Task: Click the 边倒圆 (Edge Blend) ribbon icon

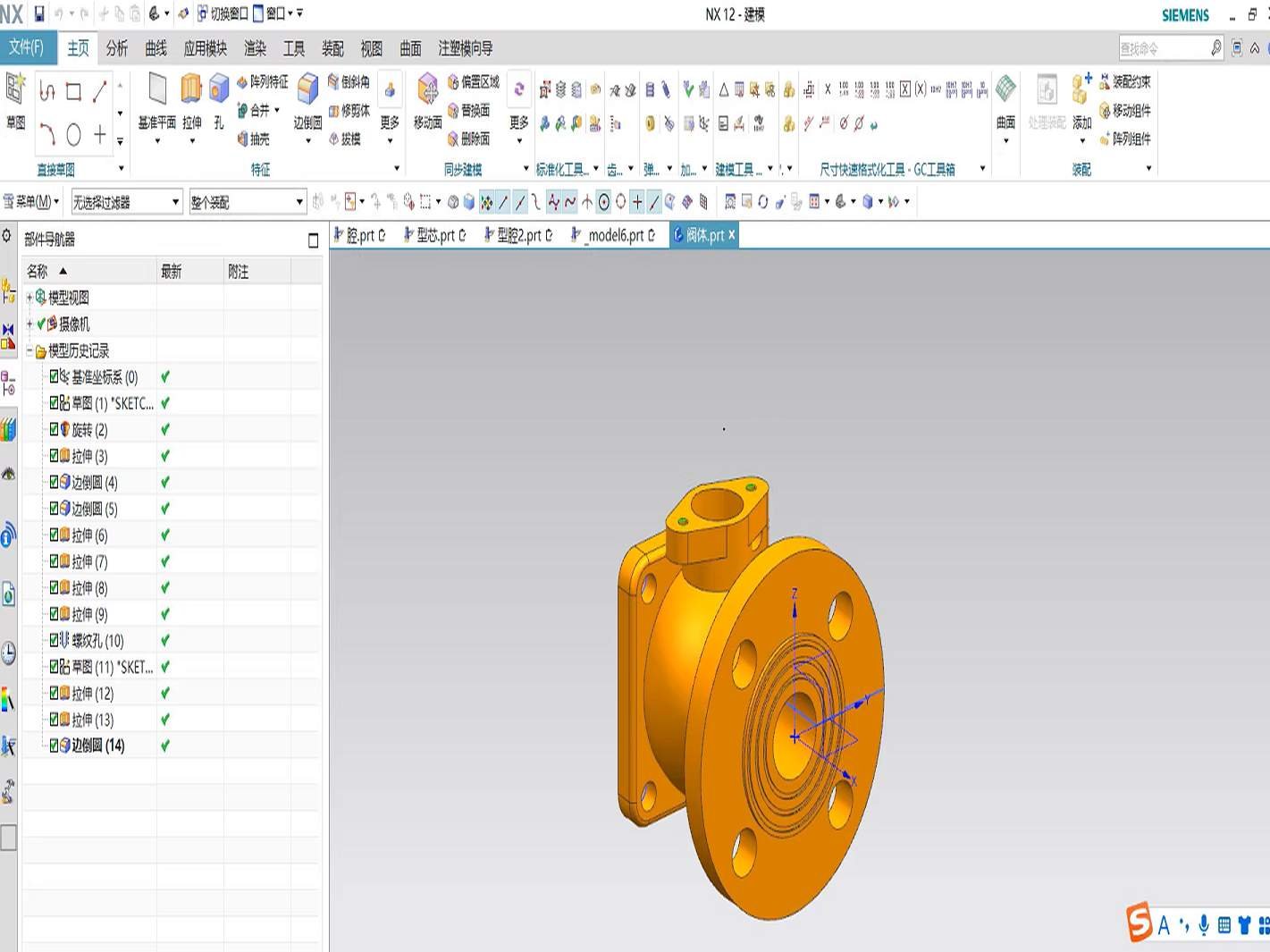Action: (307, 89)
